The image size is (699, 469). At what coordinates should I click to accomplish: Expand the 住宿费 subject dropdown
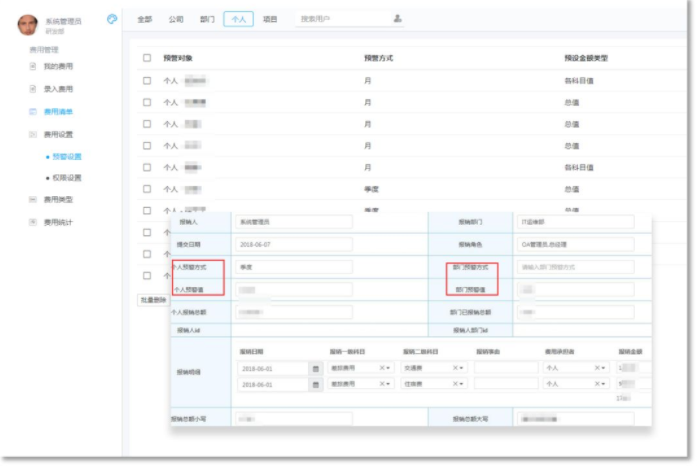(461, 384)
